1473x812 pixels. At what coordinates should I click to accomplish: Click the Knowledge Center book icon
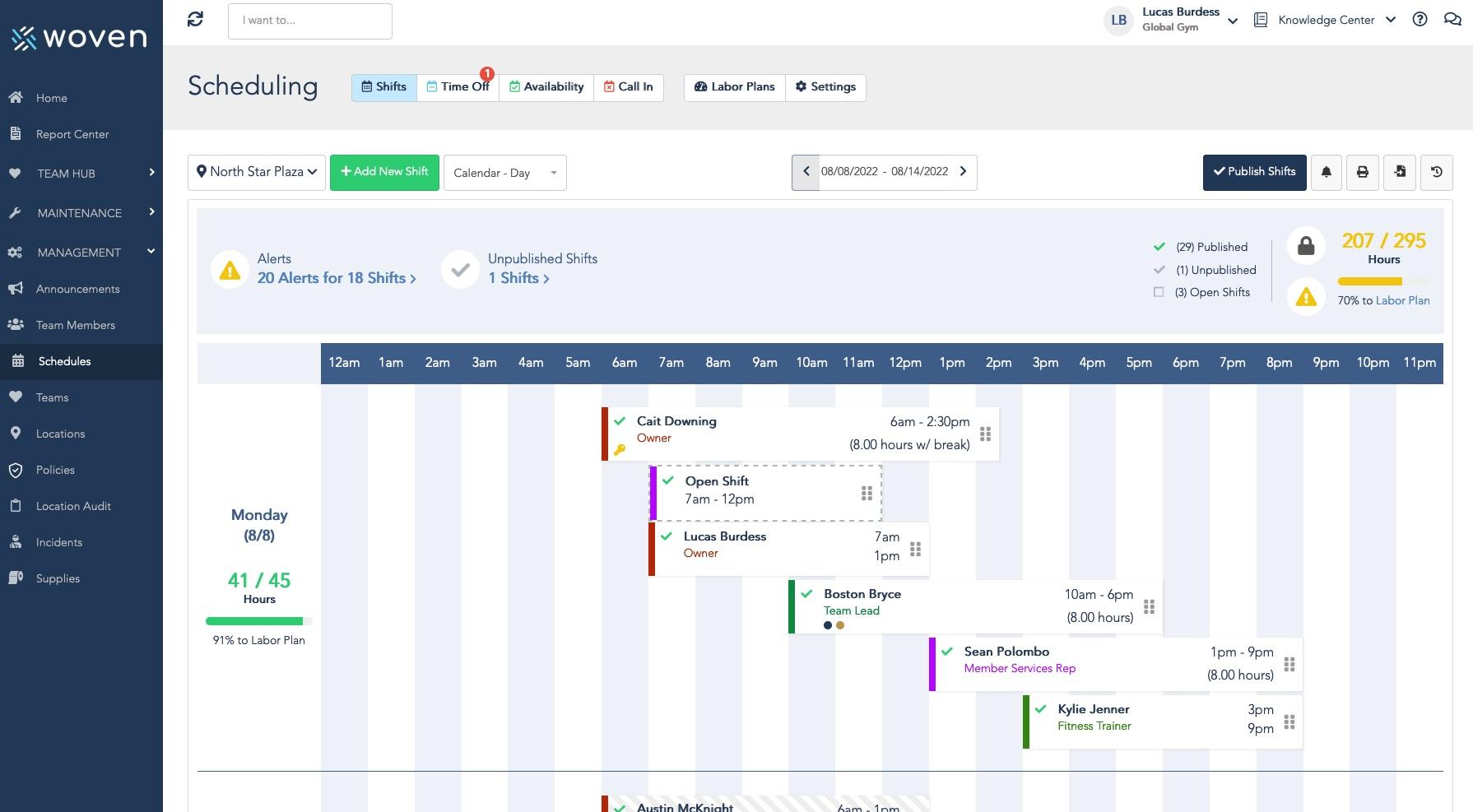[1260, 20]
